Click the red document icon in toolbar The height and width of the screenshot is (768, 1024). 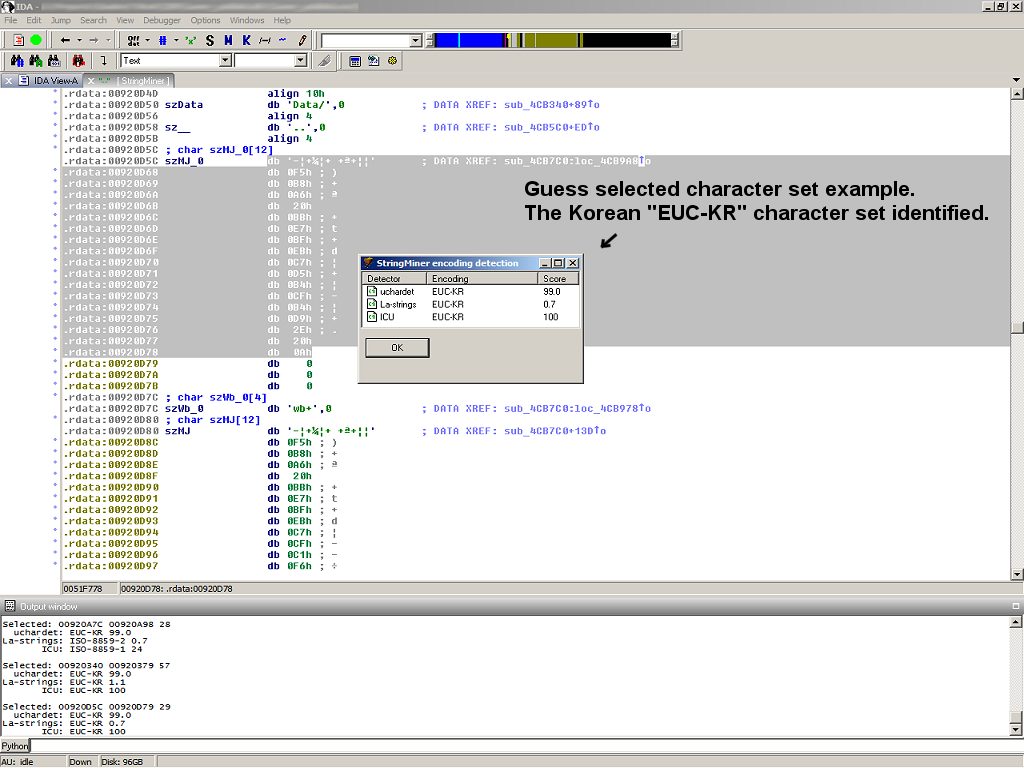coord(18,40)
